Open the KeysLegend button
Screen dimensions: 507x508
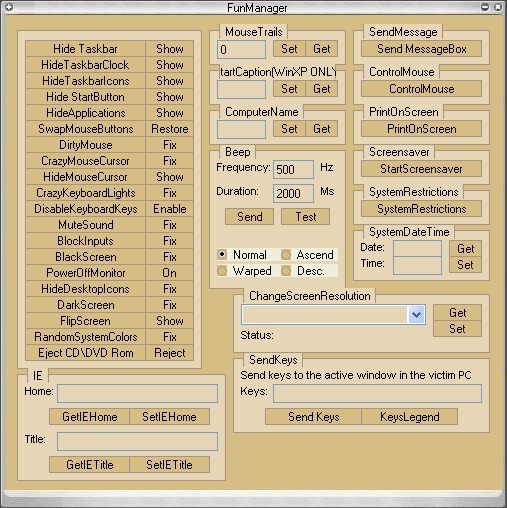click(x=409, y=417)
